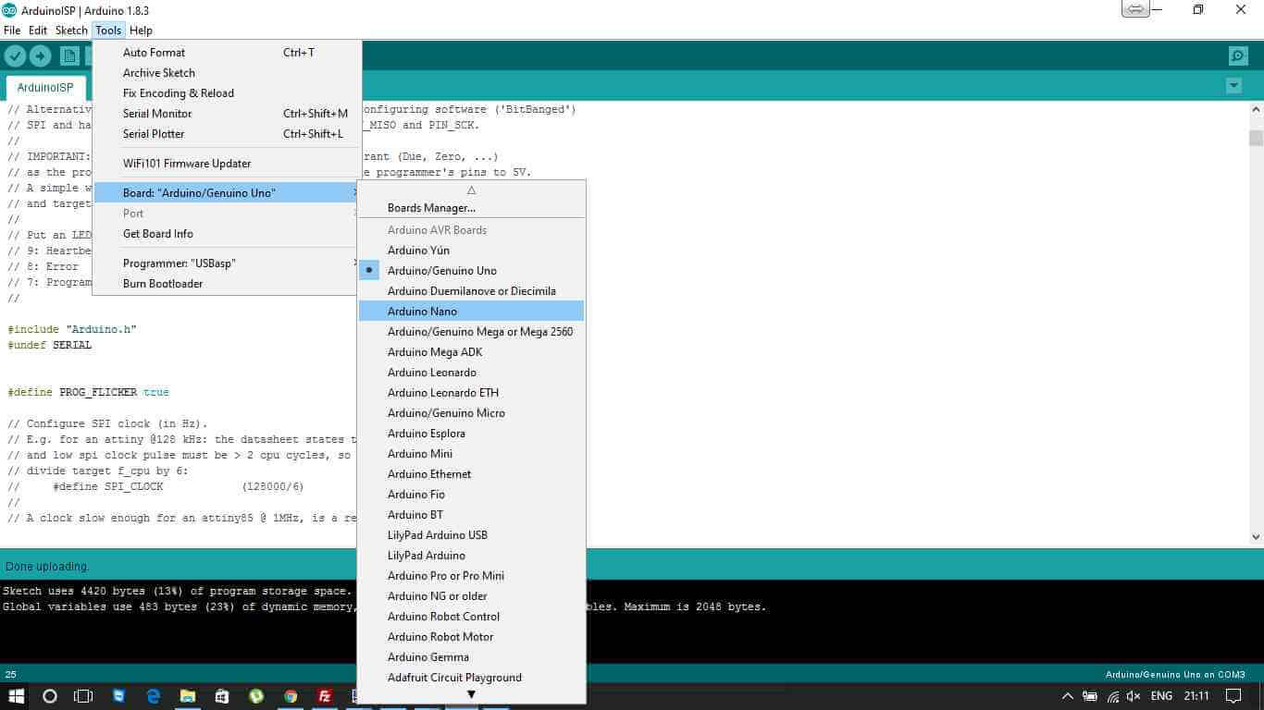Image resolution: width=1264 pixels, height=710 pixels.
Task: Show hidden system tray icons chevron
Action: 1067,696
